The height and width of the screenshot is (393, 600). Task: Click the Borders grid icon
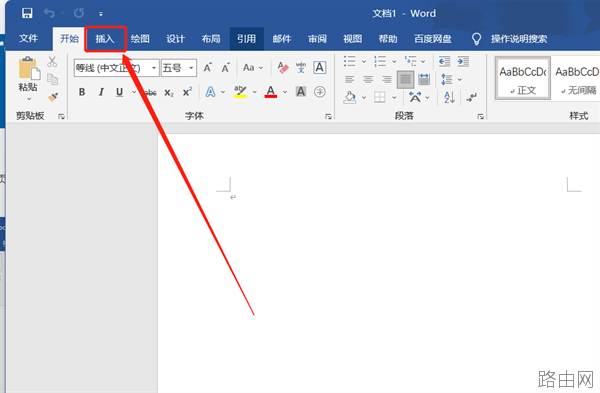pyautogui.click(x=379, y=97)
